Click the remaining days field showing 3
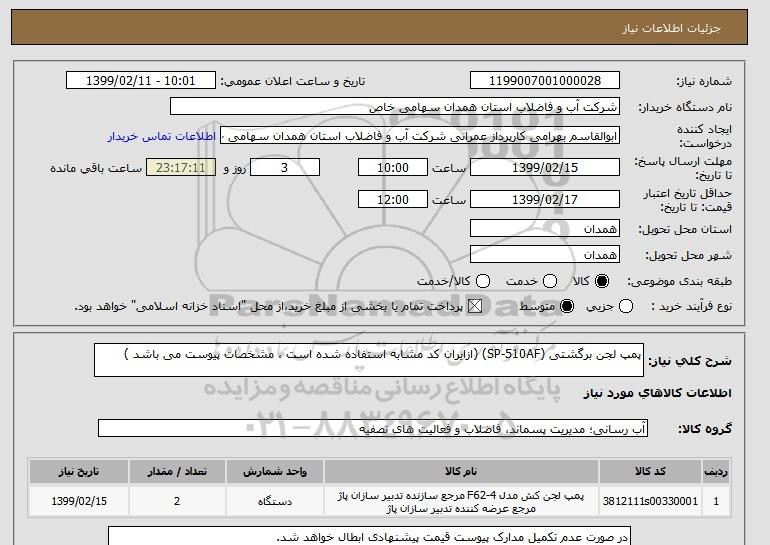Screen dimensions: 770x545 pos(285,167)
